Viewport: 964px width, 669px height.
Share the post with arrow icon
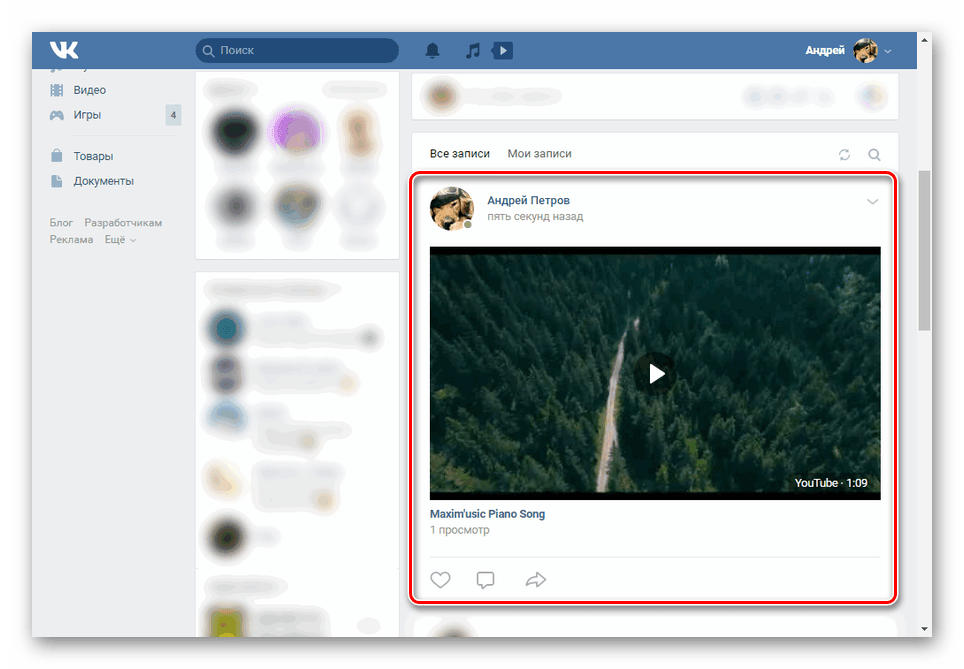(x=535, y=579)
